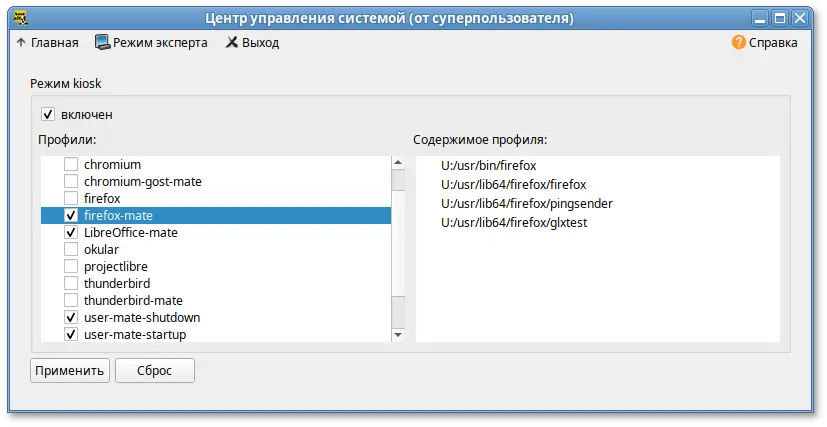Select the user-mate-startup profile label
The height and width of the screenshot is (427, 827).
pos(135,335)
